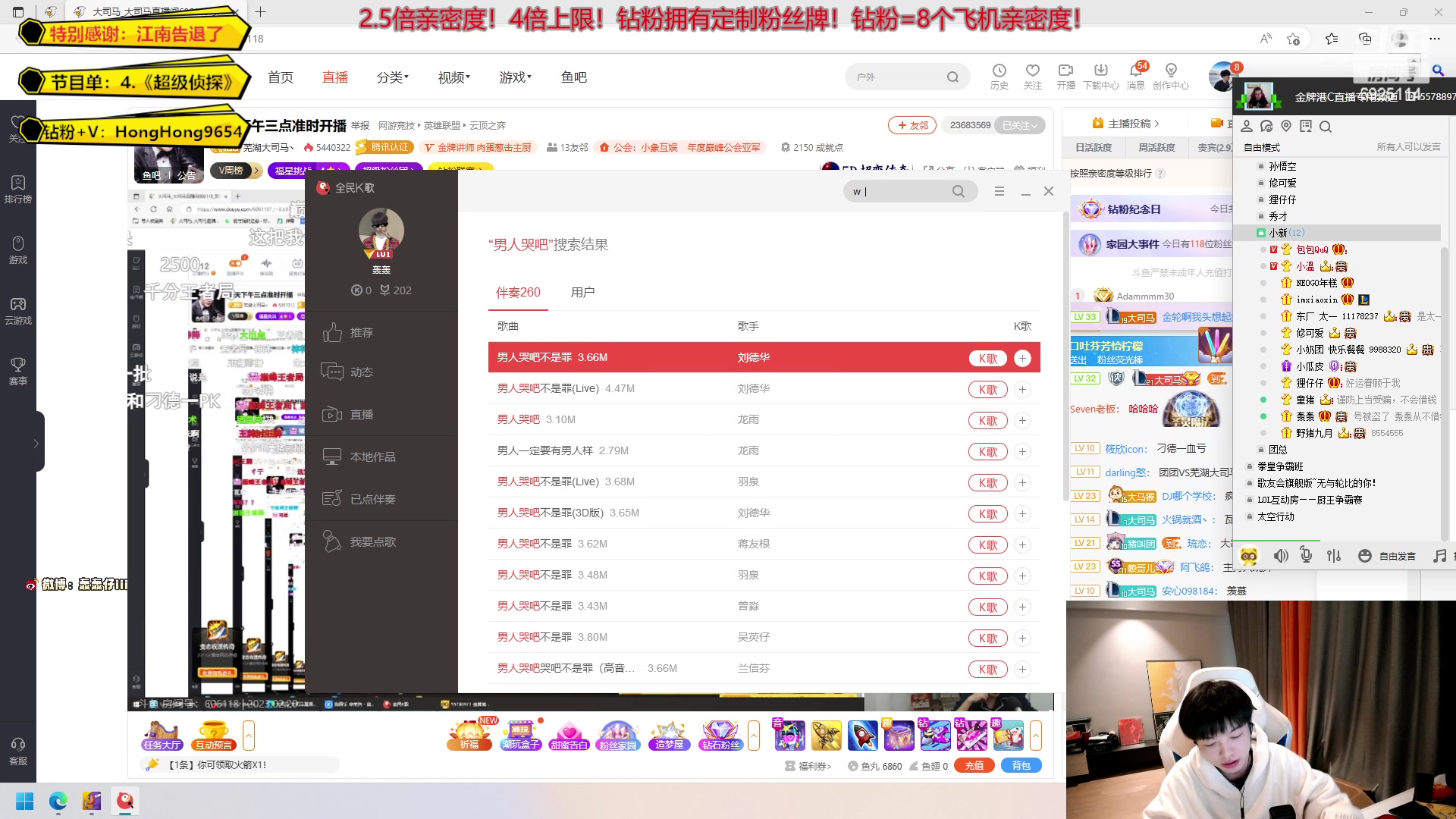Open 主播投稿 link in right panel
Viewport: 1456px width, 819px height.
coord(1125,124)
